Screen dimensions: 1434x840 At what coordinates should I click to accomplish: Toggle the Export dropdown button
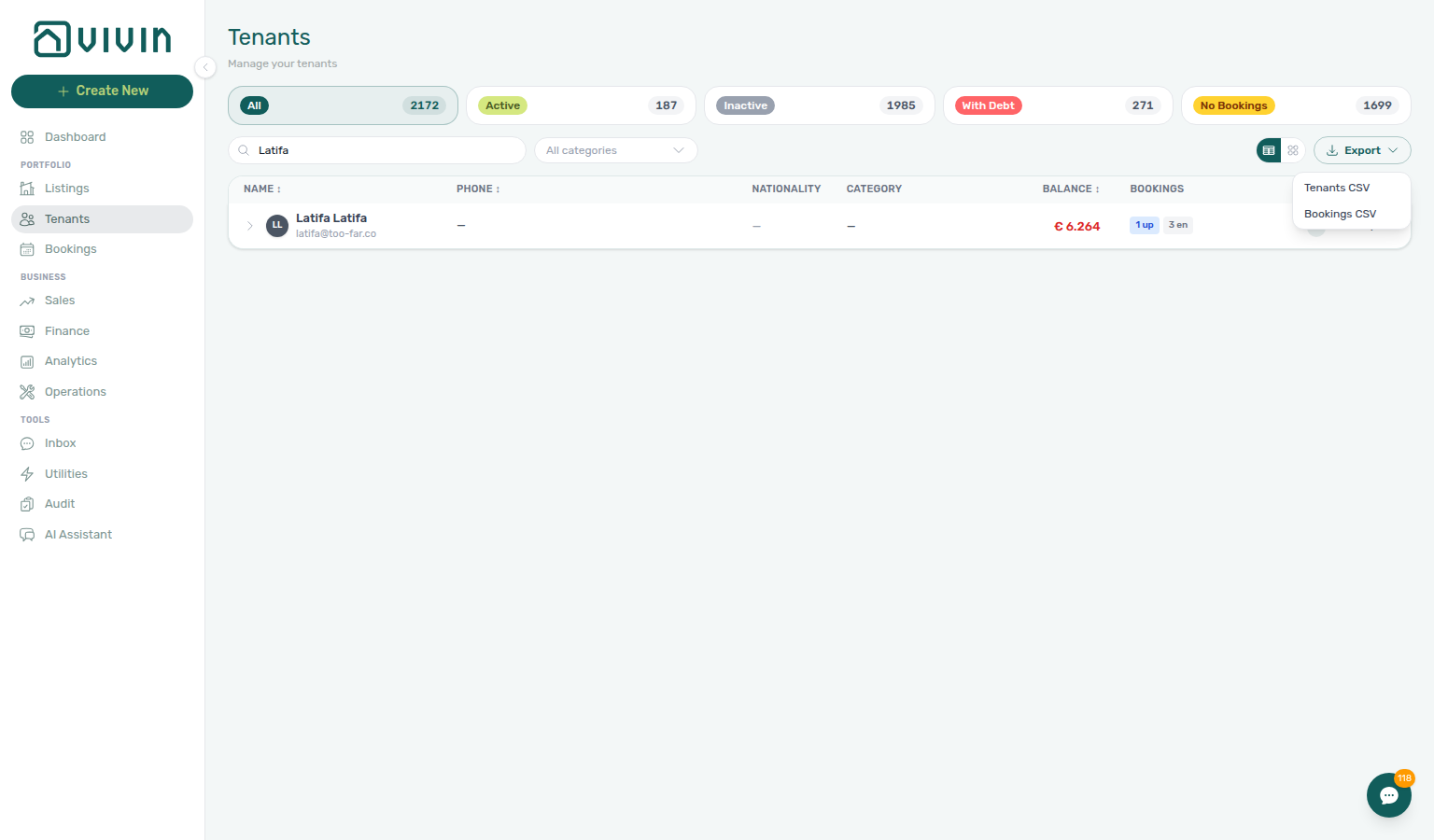tap(1362, 150)
